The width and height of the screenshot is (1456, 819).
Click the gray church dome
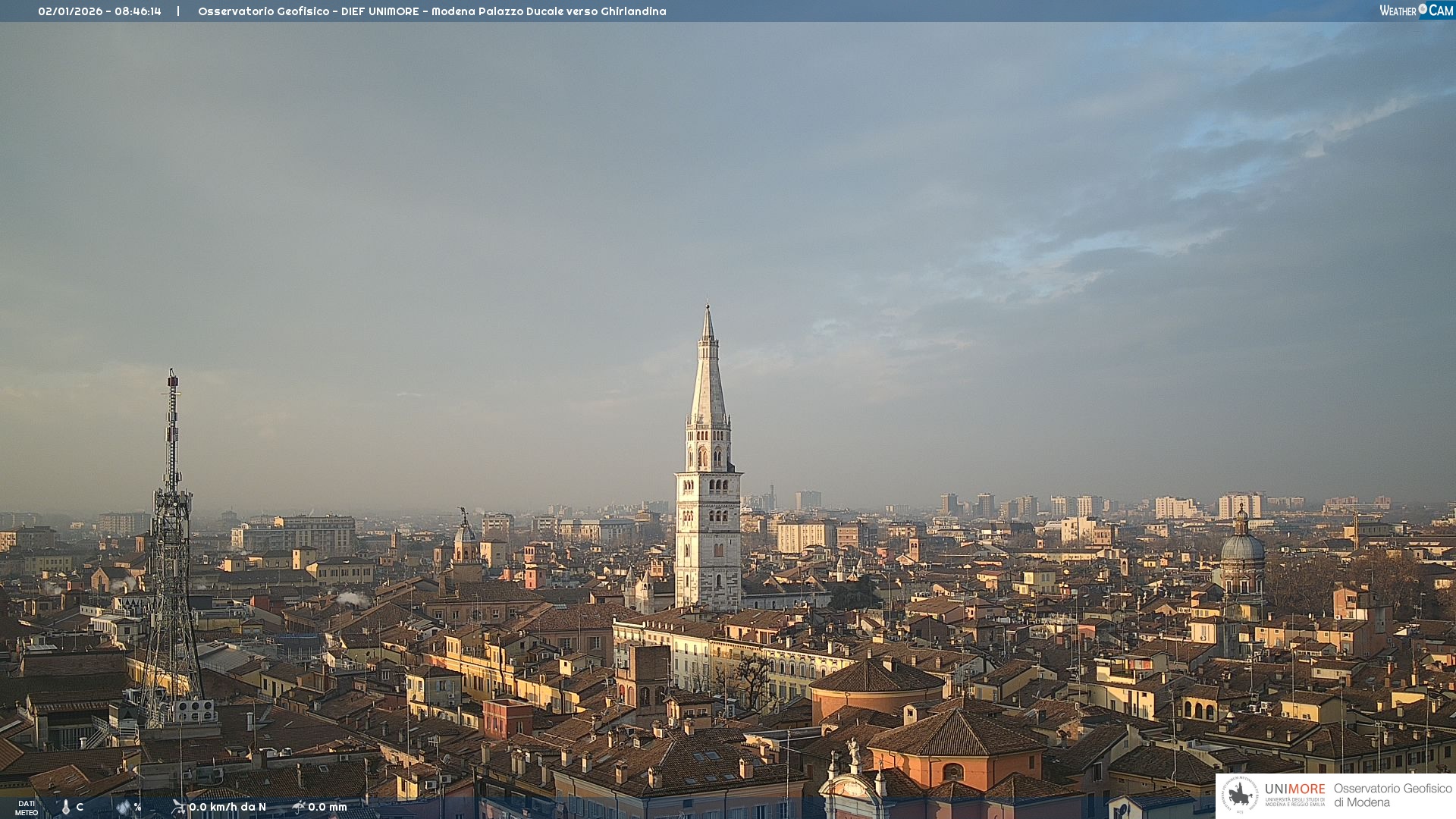coord(1242,548)
